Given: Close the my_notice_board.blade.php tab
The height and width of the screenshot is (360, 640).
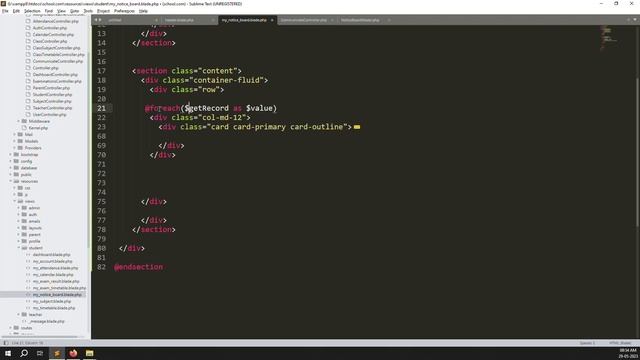Looking at the screenshot, I should tap(272, 20).
